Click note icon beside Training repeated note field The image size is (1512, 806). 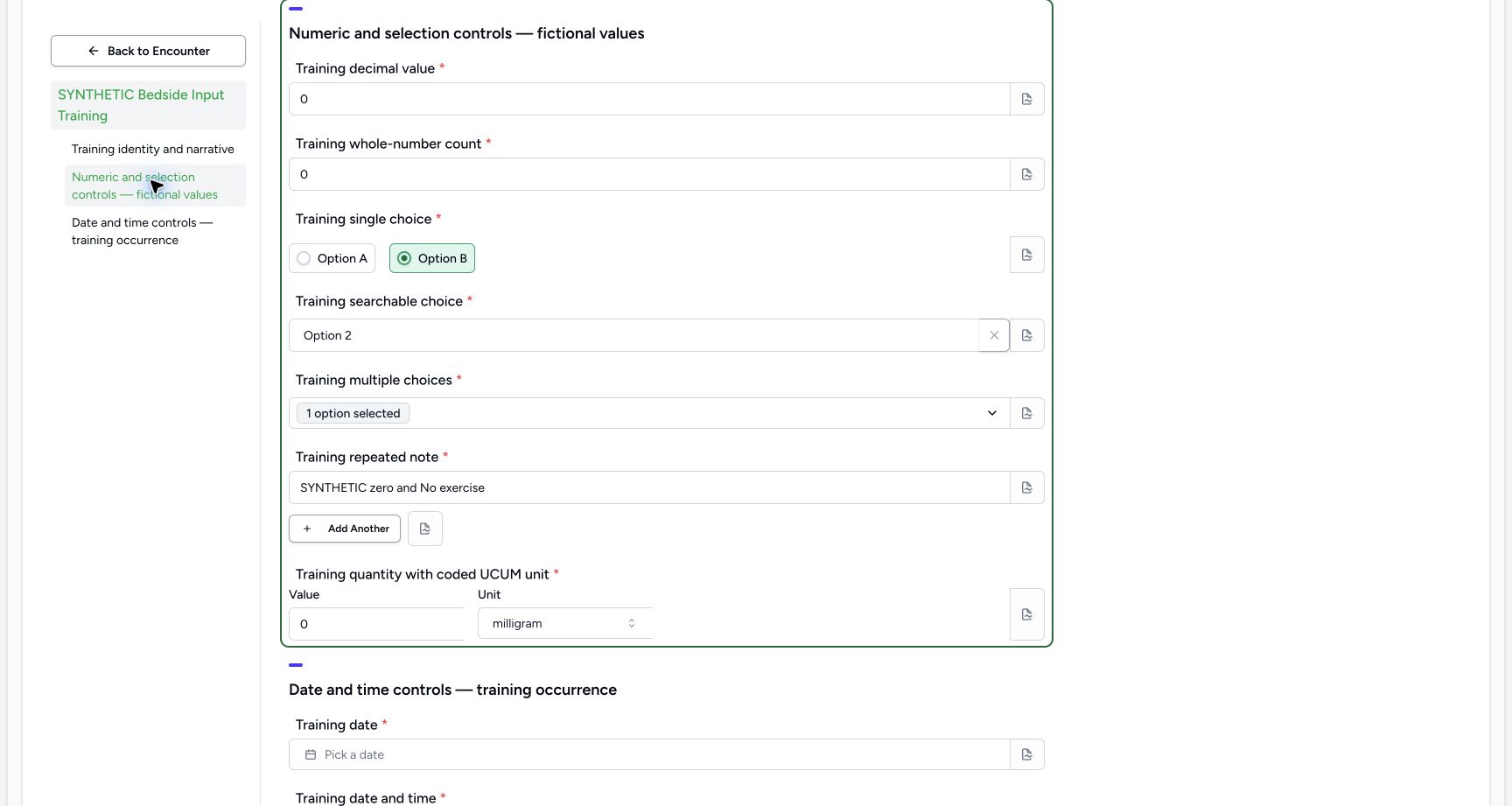coord(1027,487)
